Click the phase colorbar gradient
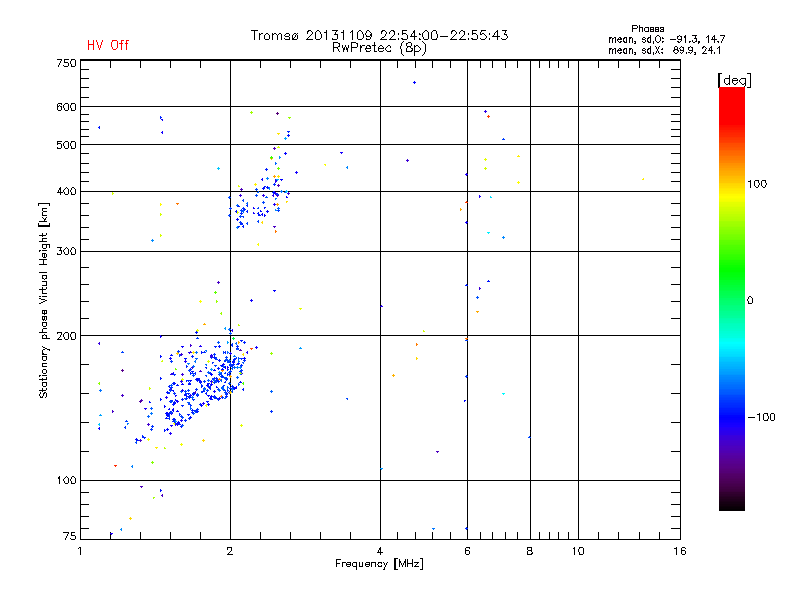This screenshot has height=600, width=800. click(x=732, y=299)
